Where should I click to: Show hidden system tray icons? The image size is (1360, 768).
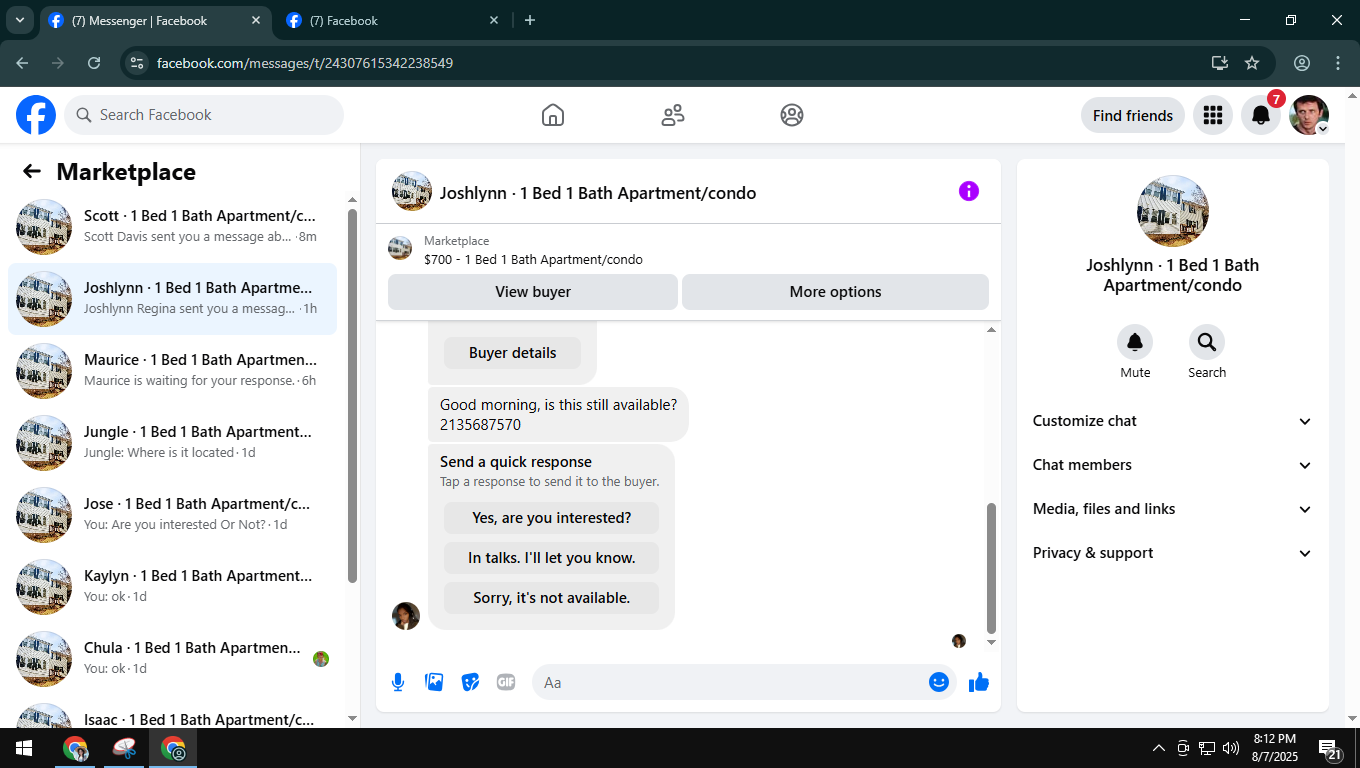(x=1159, y=748)
